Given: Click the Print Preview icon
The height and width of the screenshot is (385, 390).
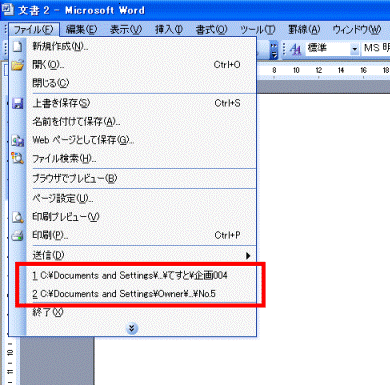Looking at the screenshot, I should (17, 217).
